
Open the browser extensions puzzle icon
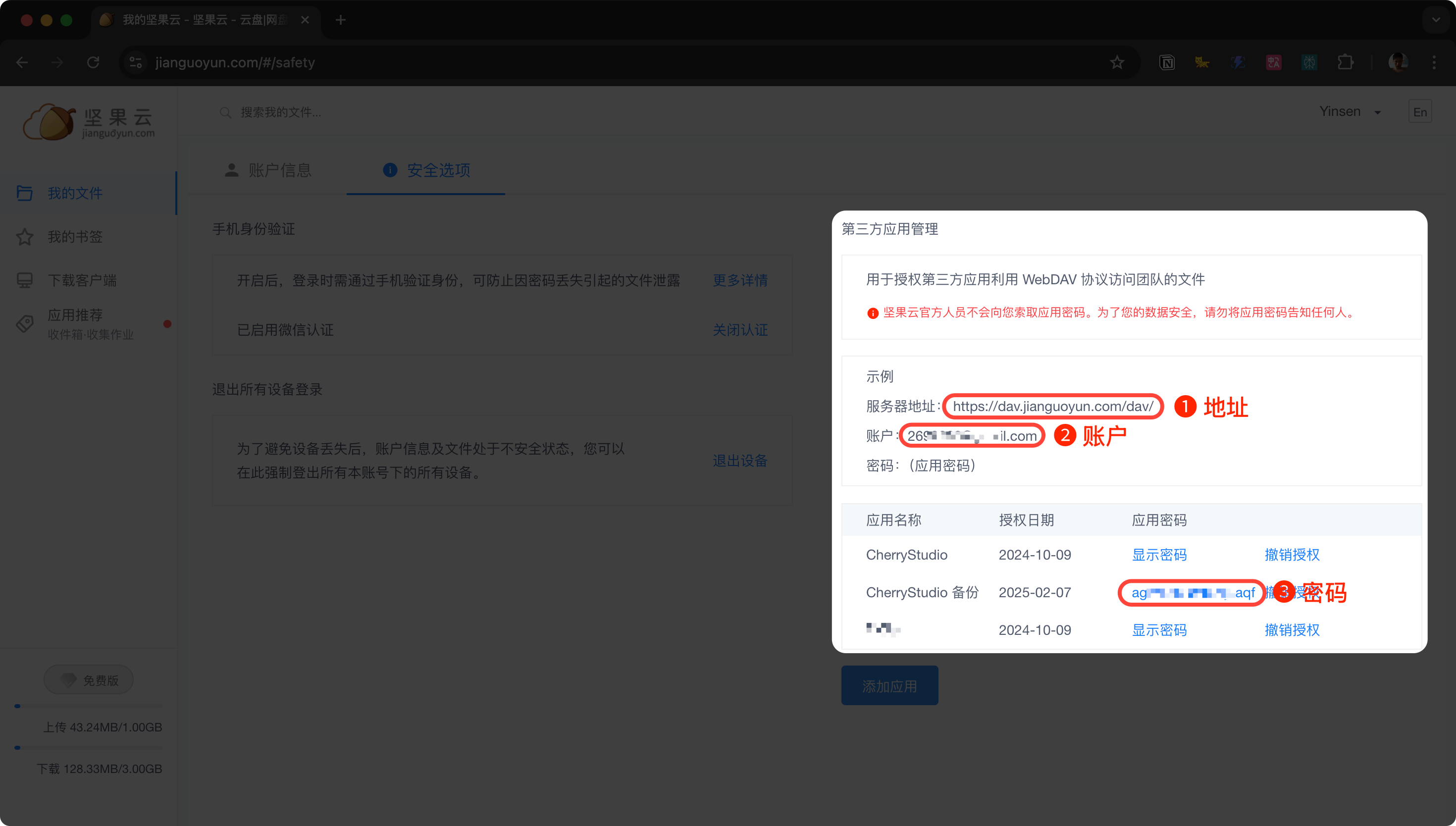1346,62
